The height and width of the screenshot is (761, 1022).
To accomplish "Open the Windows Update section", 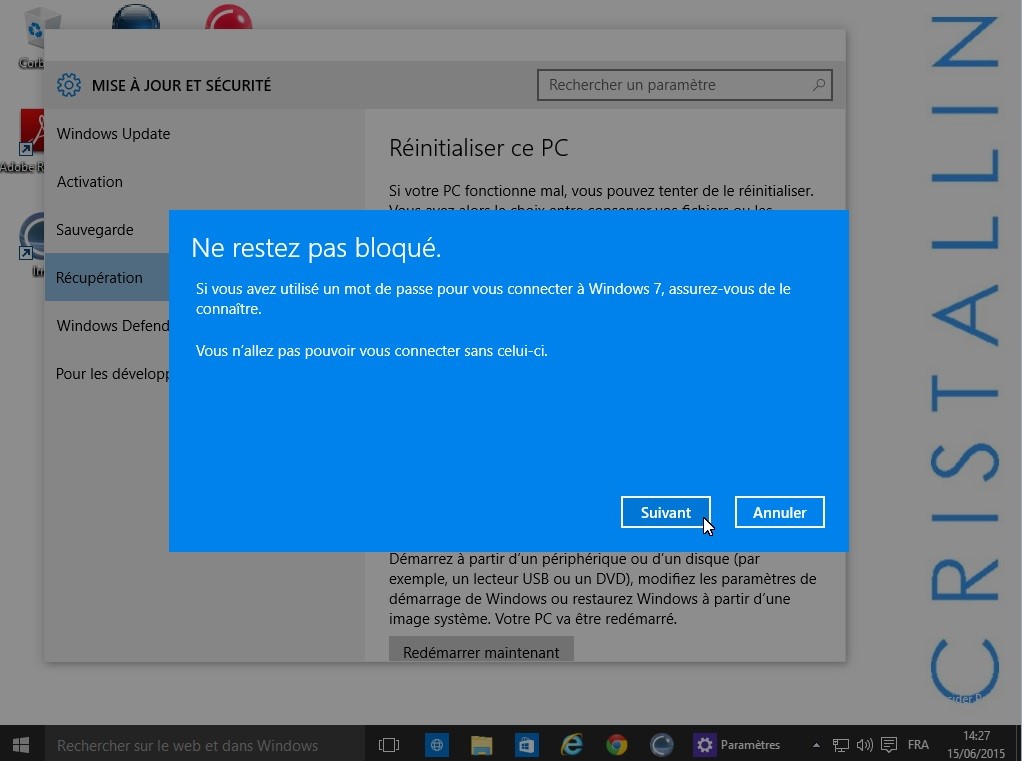I will pos(113,134).
